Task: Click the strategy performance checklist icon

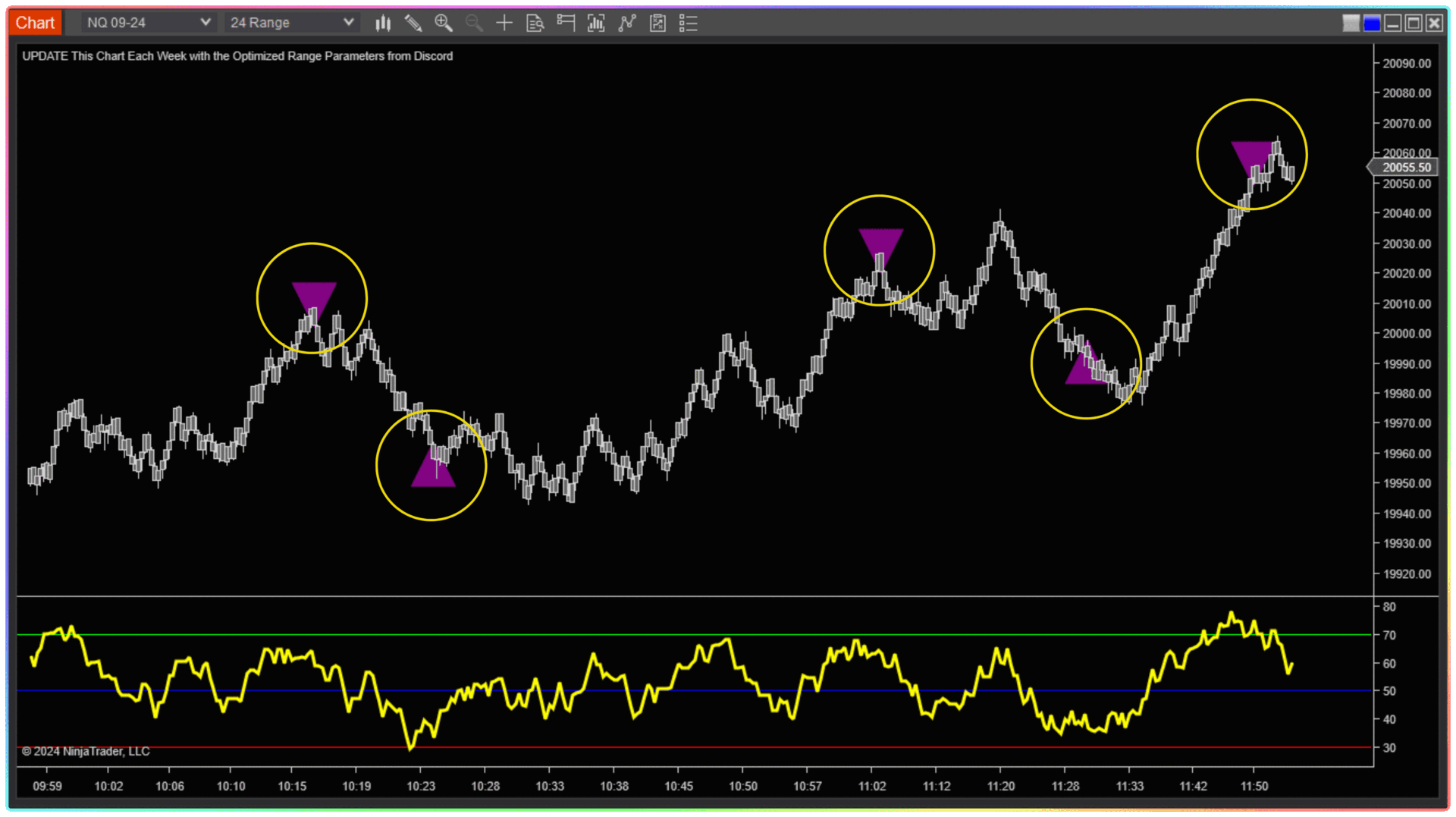Action: (657, 23)
